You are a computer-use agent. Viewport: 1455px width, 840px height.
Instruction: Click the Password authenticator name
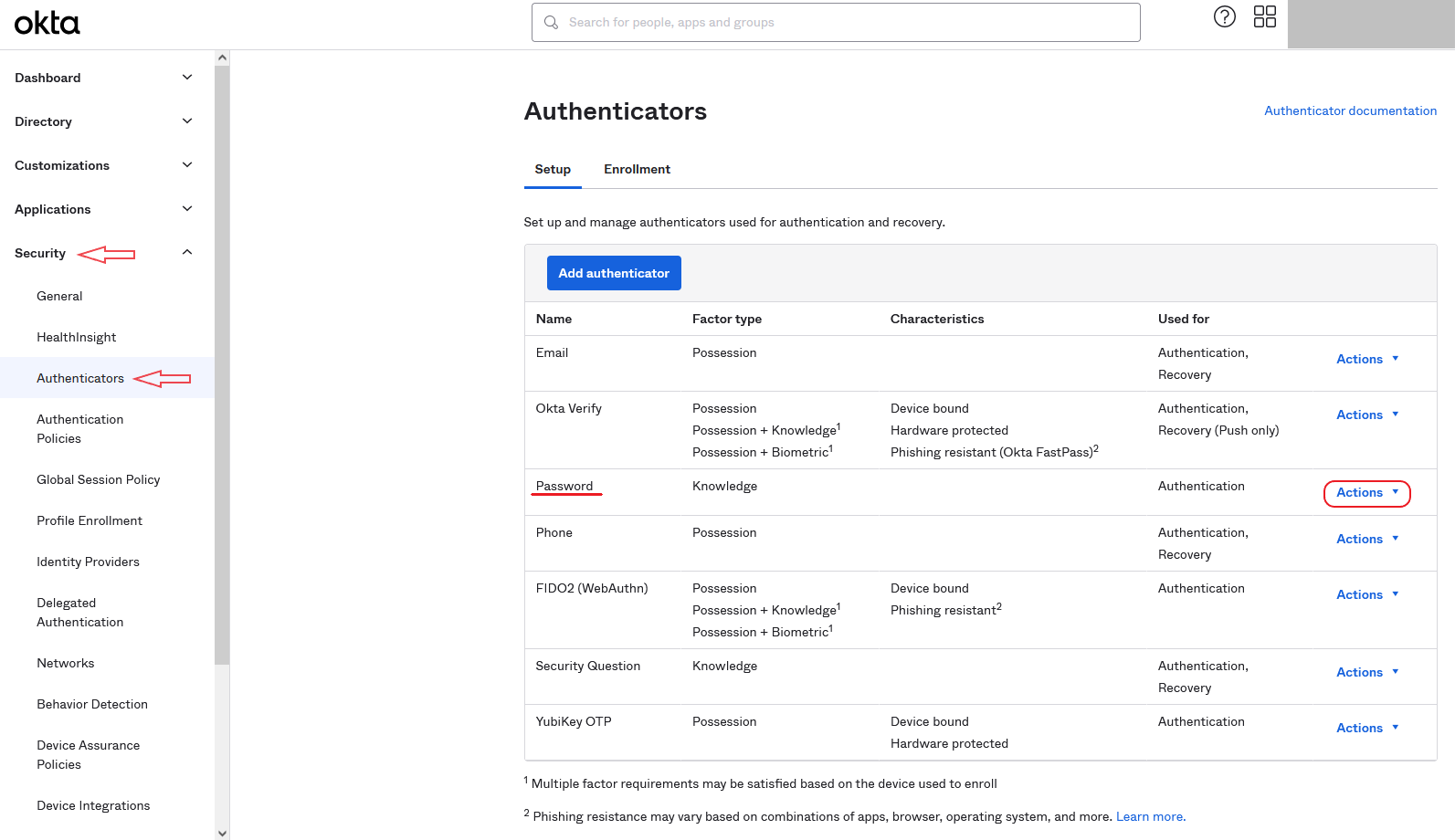coord(564,486)
